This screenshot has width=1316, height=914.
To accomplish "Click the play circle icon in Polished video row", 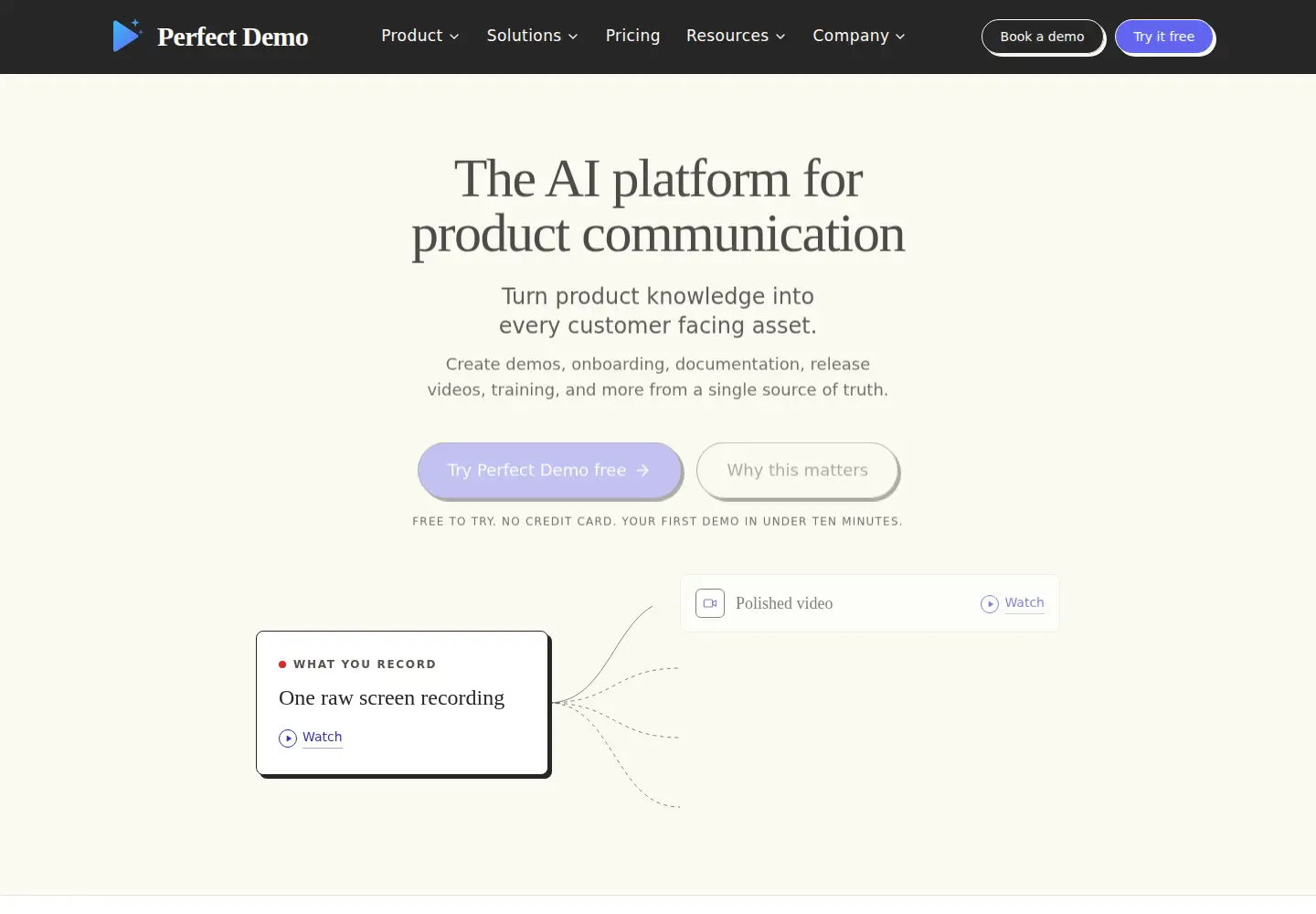I will [990, 604].
